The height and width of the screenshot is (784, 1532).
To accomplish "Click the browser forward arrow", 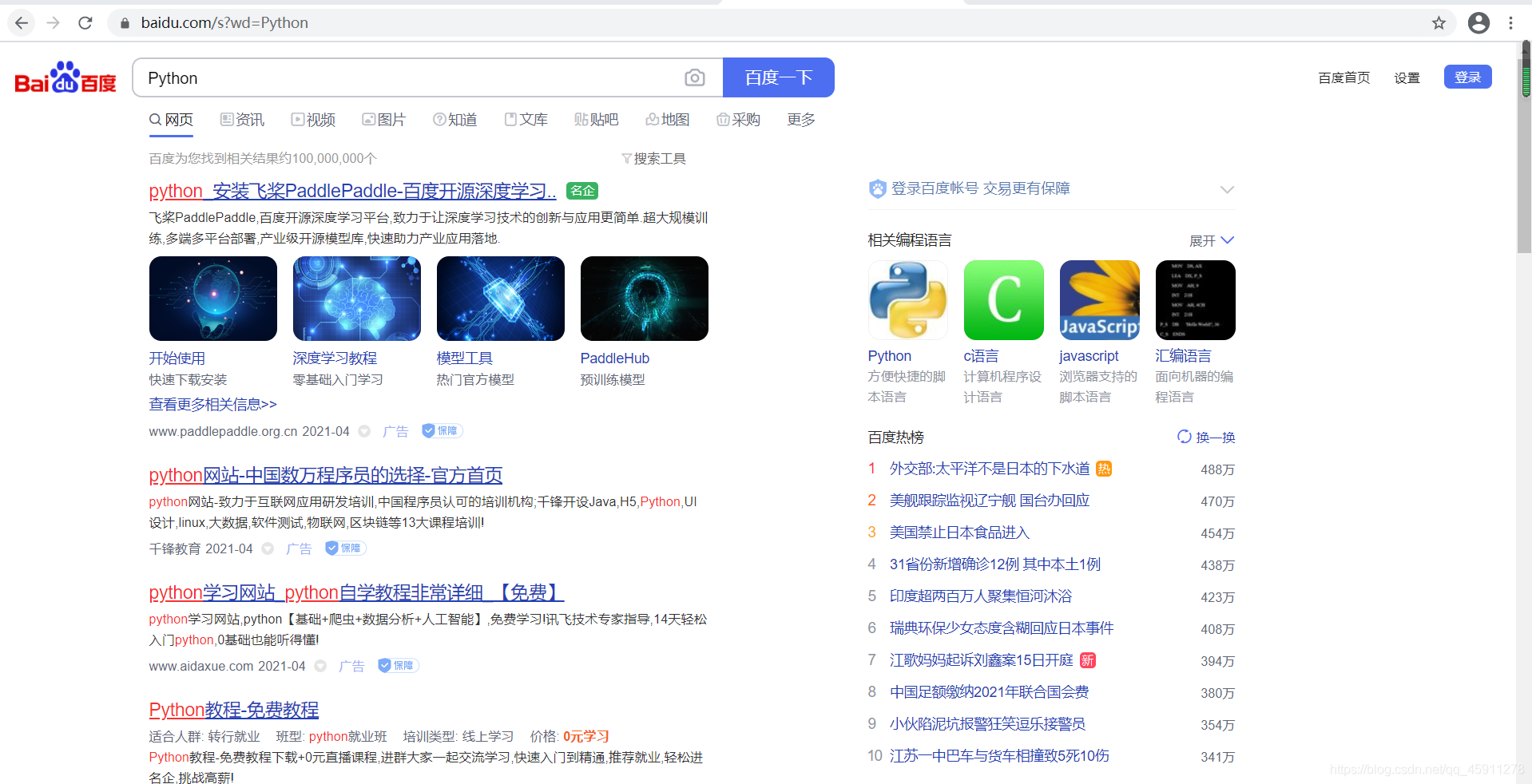I will [54, 23].
